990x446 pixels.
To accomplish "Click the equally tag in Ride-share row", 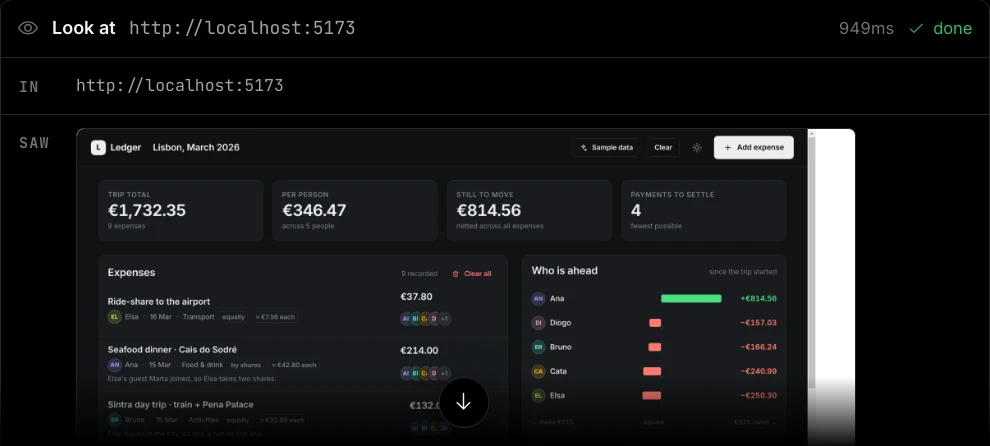I will [x=233, y=317].
